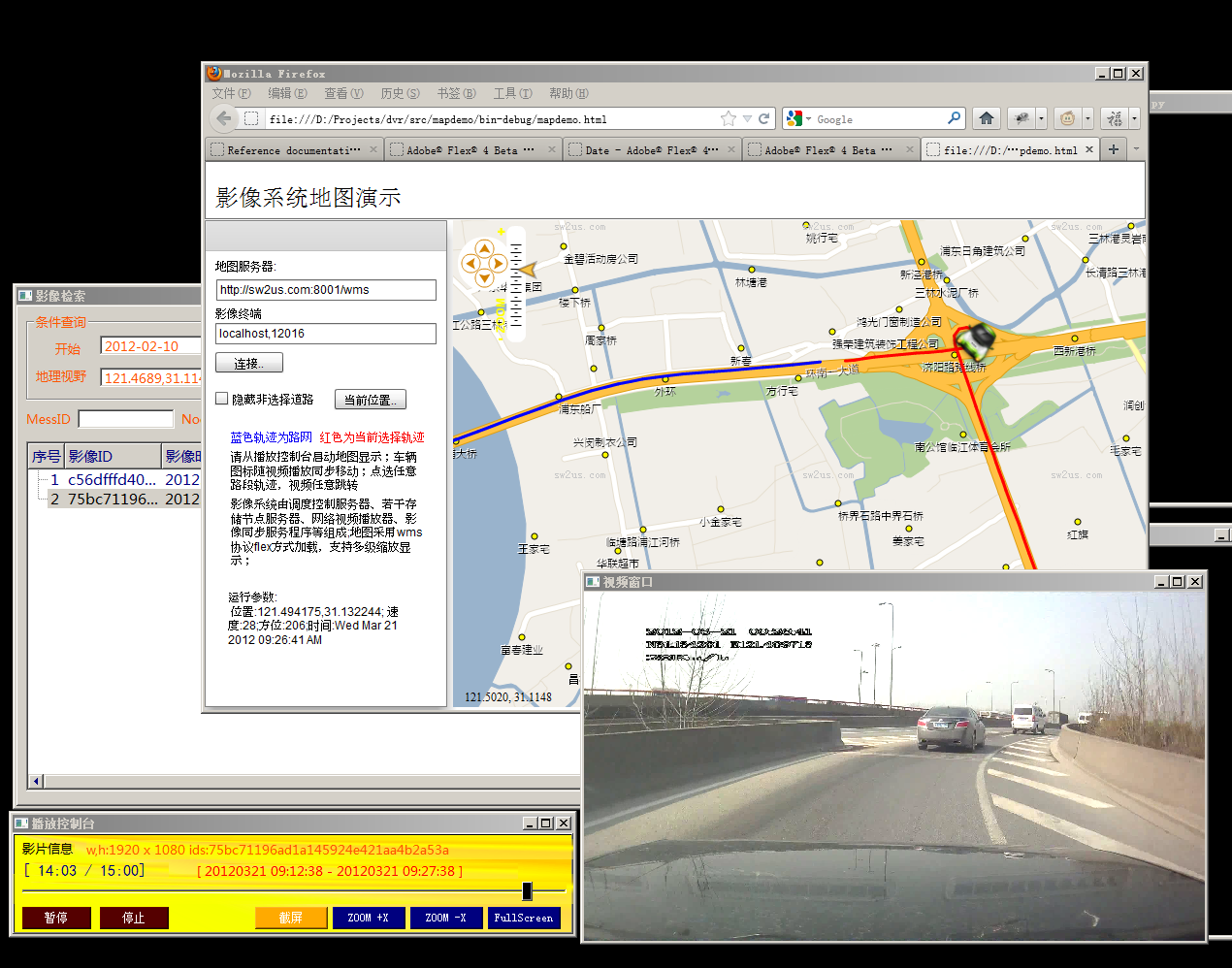This screenshot has width=1232, height=968.
Task: Open the search engine selector dropdown
Action: click(808, 119)
